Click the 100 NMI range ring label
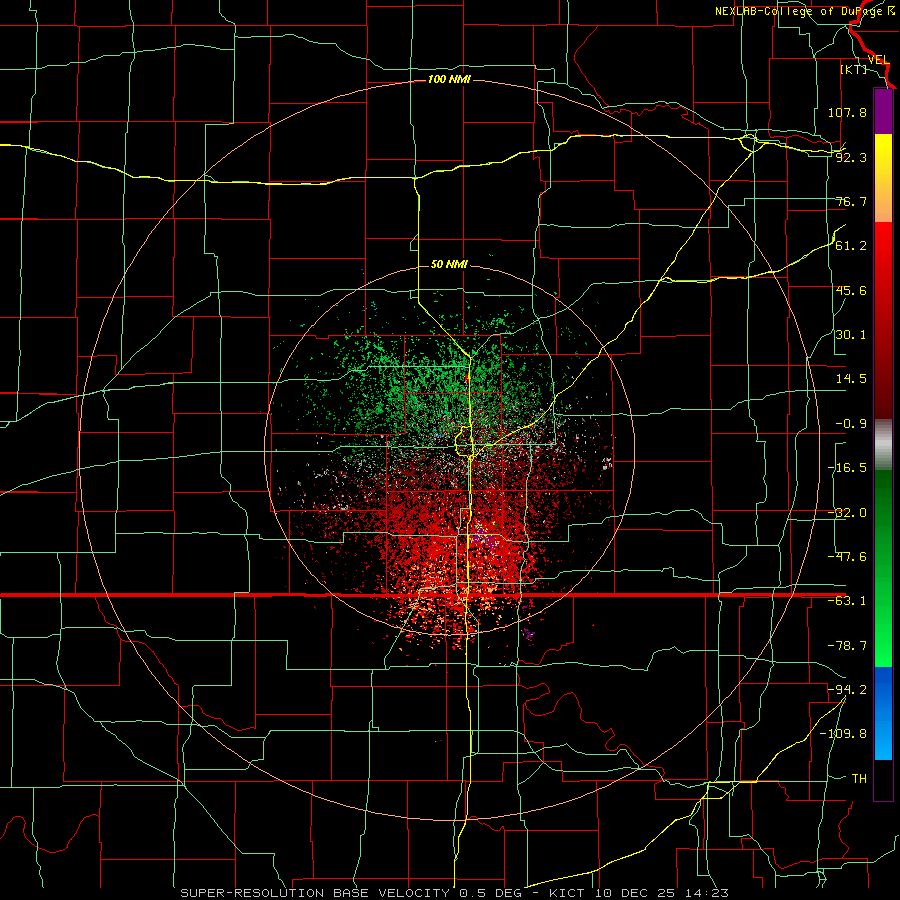Image resolution: width=900 pixels, height=900 pixels. pyautogui.click(x=449, y=79)
